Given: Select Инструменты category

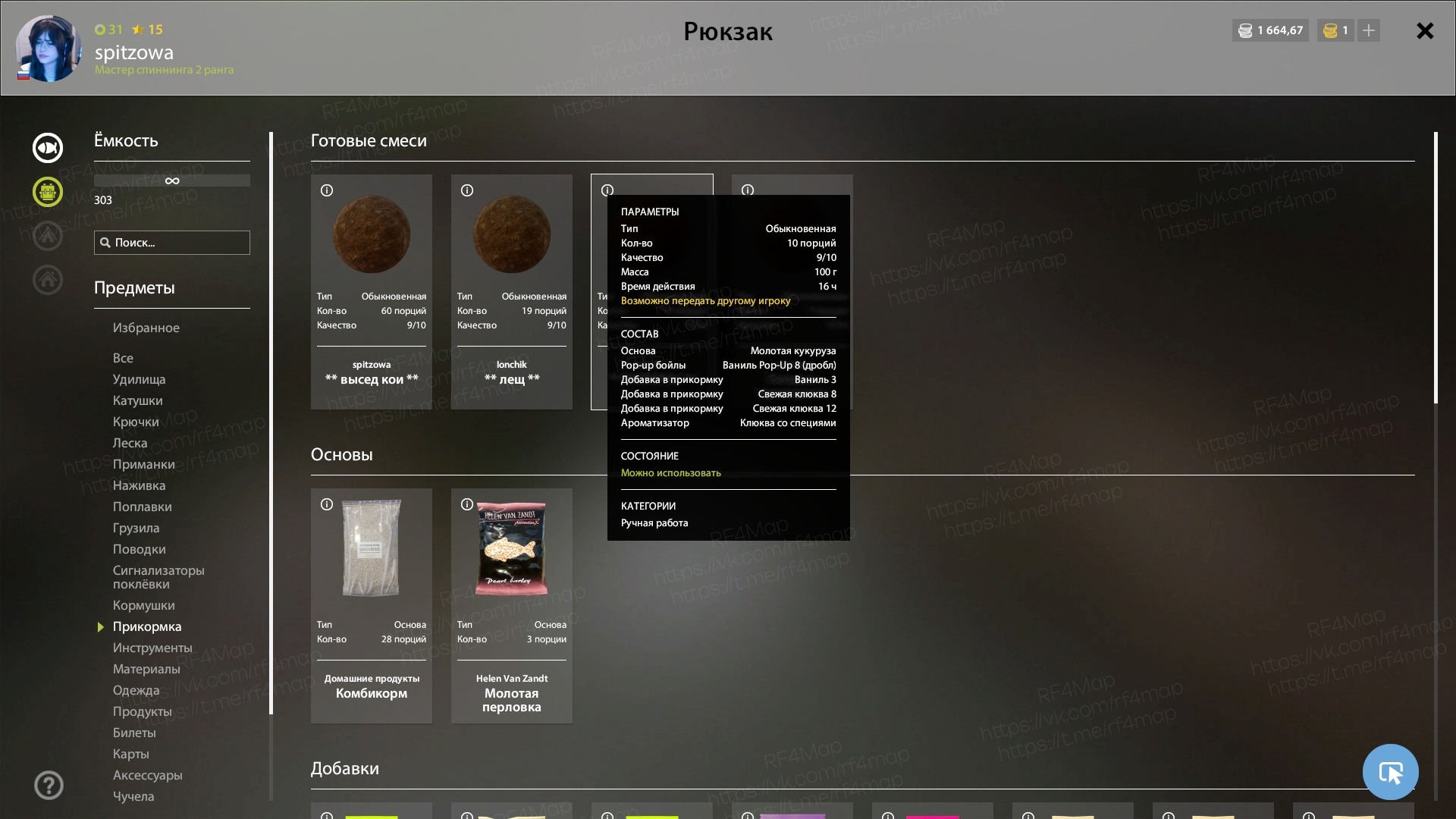Looking at the screenshot, I should click(x=152, y=648).
